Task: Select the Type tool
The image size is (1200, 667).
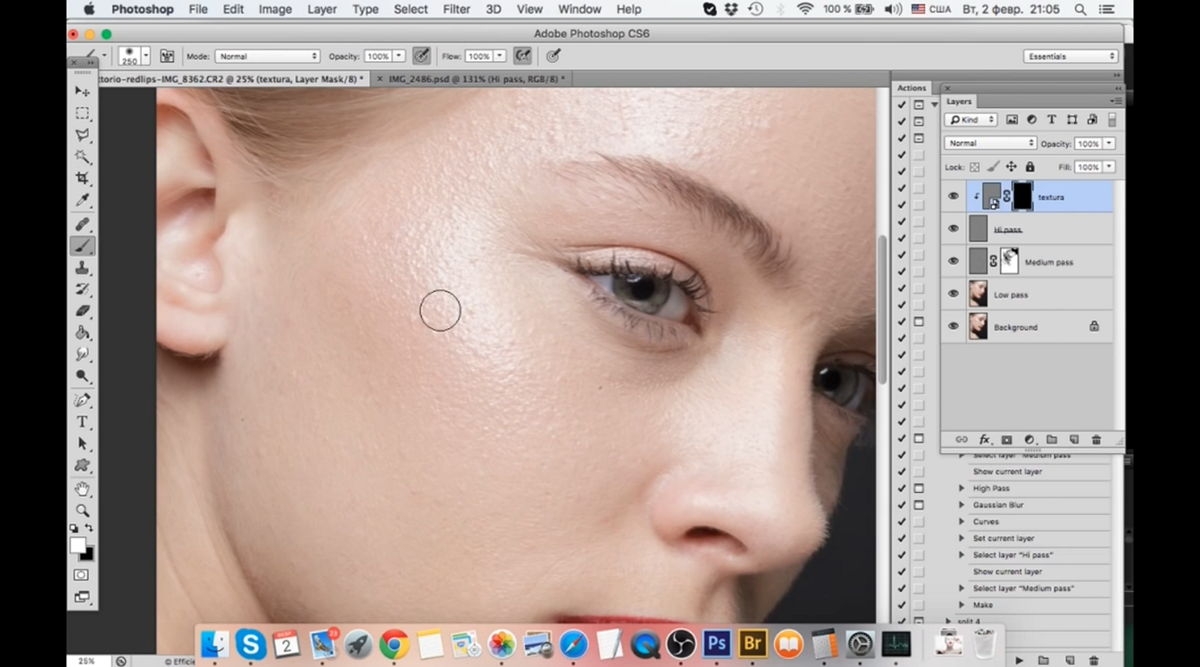Action: click(x=83, y=422)
